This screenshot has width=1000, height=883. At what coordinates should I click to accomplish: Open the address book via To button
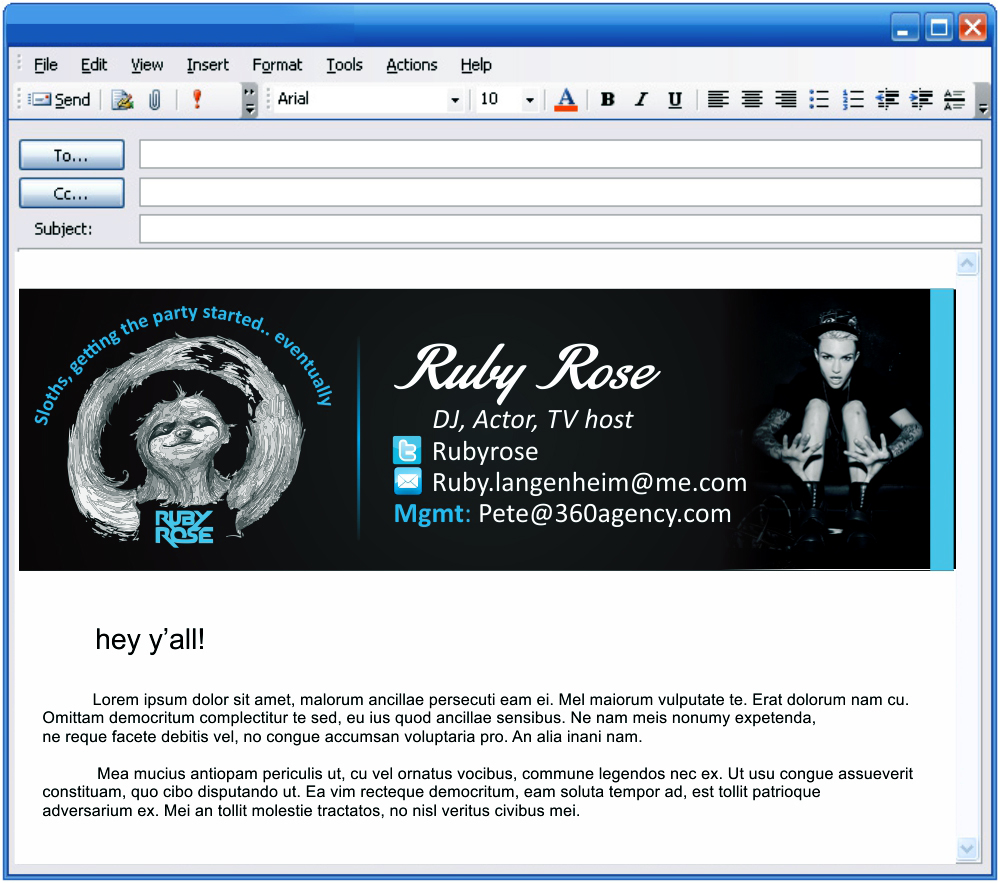(x=71, y=154)
